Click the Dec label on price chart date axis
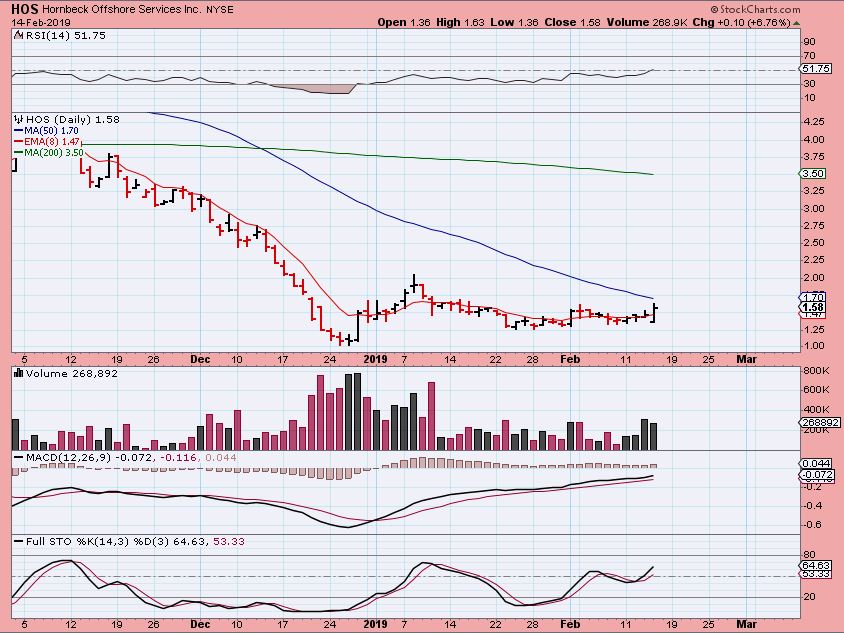 (200, 359)
